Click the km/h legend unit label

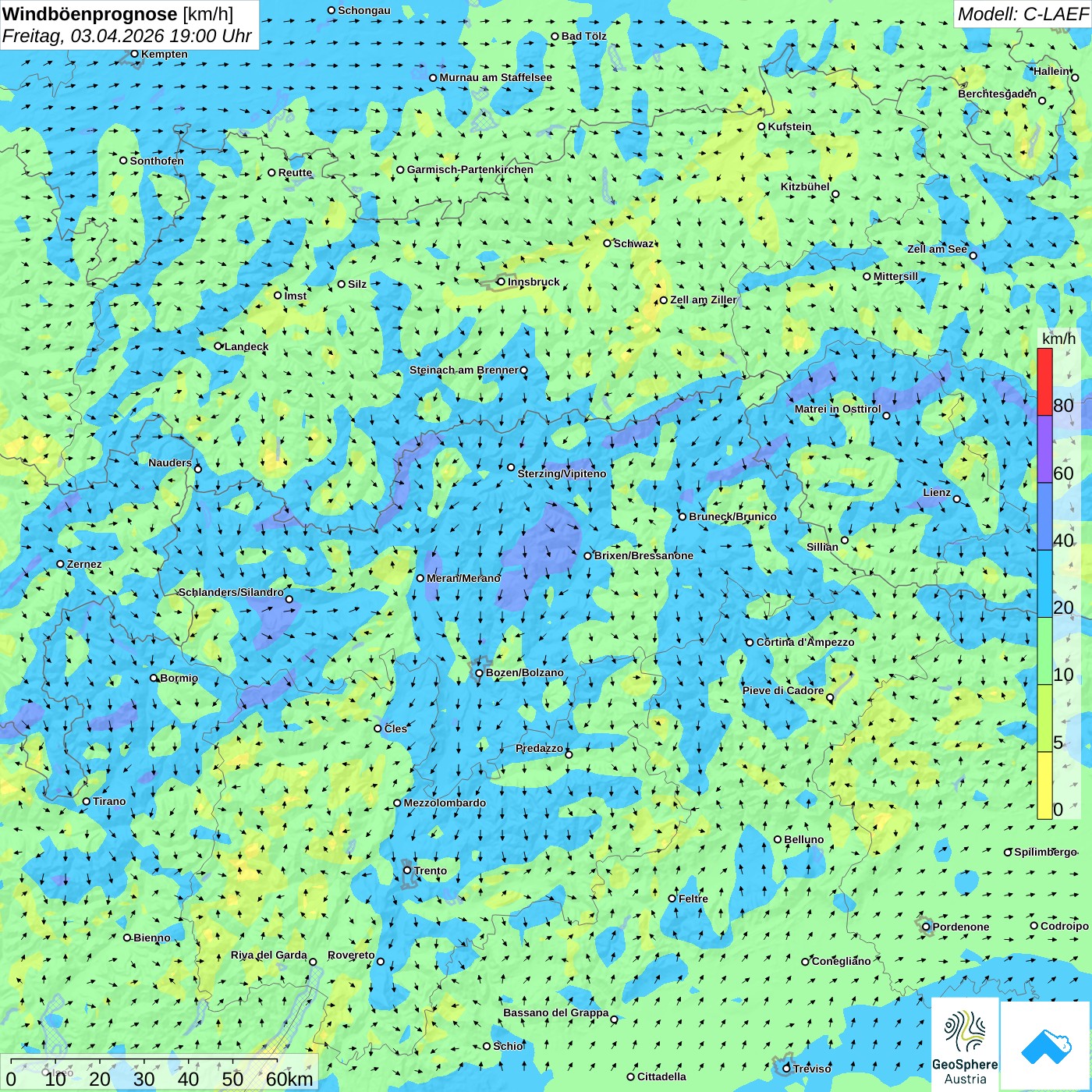(x=1058, y=339)
